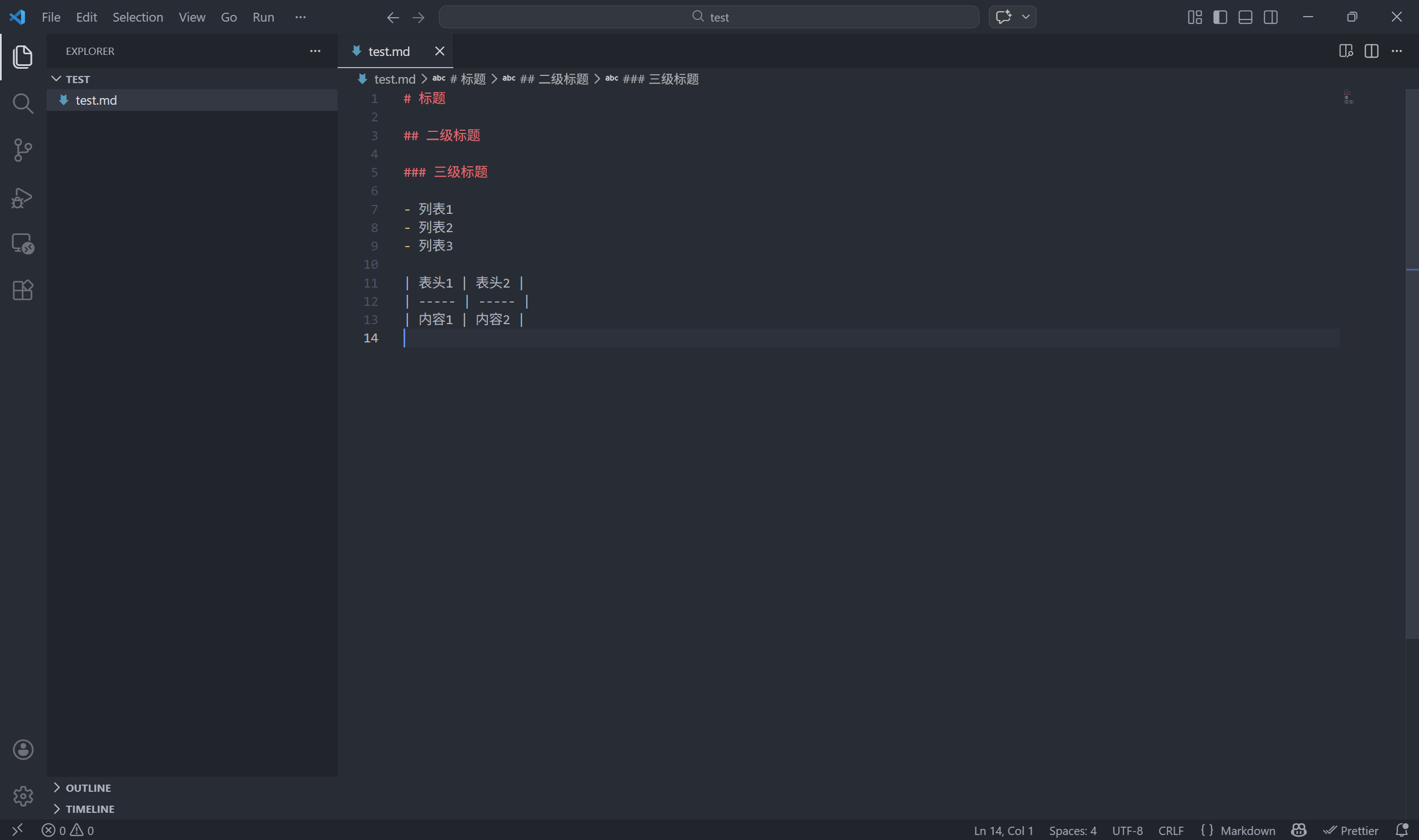This screenshot has height=840, width=1419.
Task: Open the Run and Debug view
Action: (x=22, y=198)
